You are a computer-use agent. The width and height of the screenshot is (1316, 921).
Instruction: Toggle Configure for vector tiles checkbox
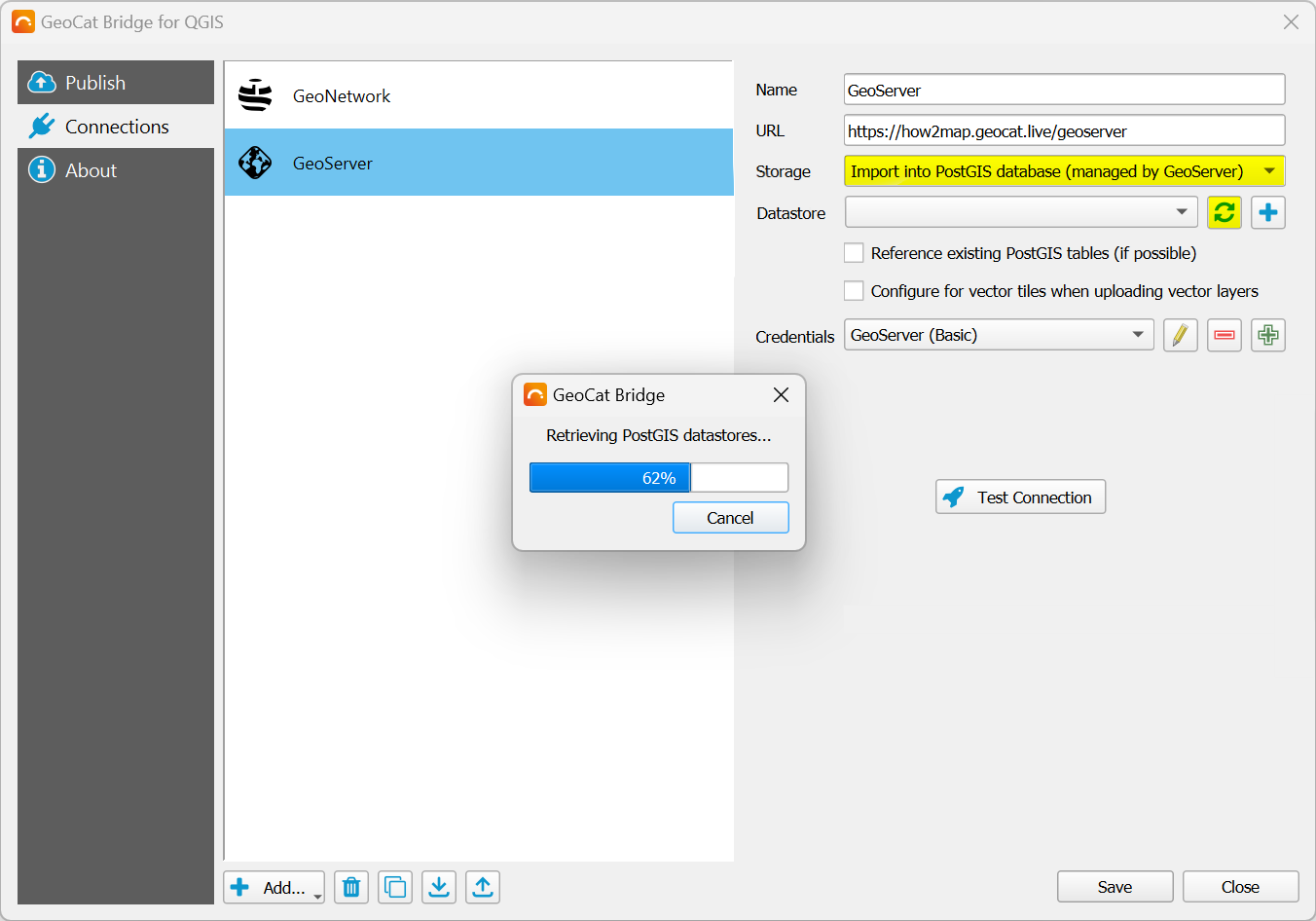[x=854, y=291]
